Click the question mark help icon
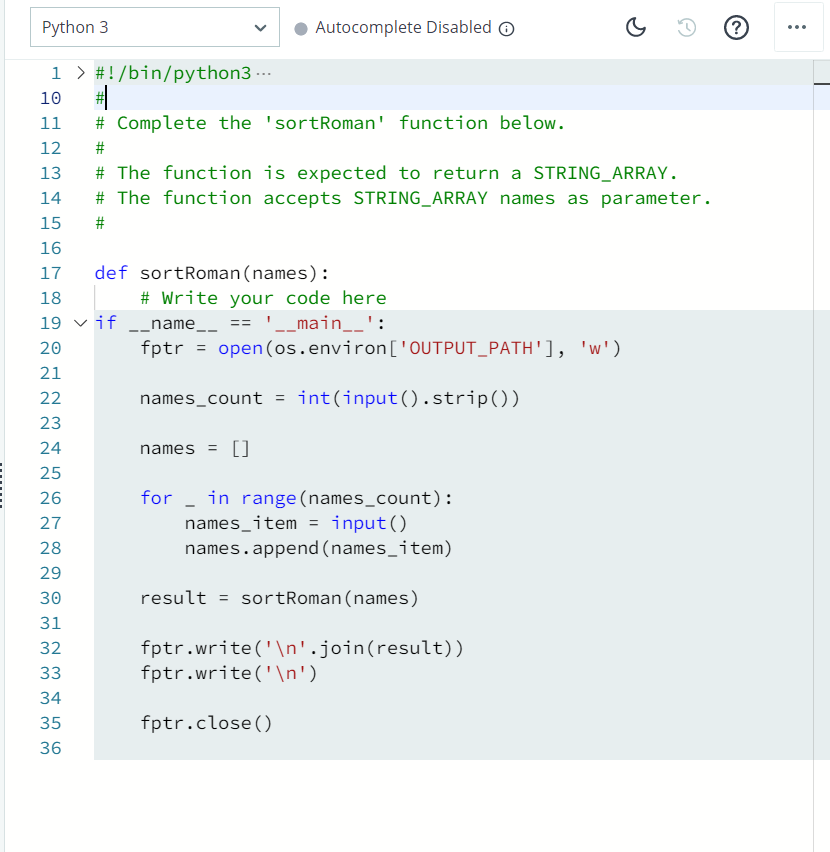The image size is (830, 852). 737,28
